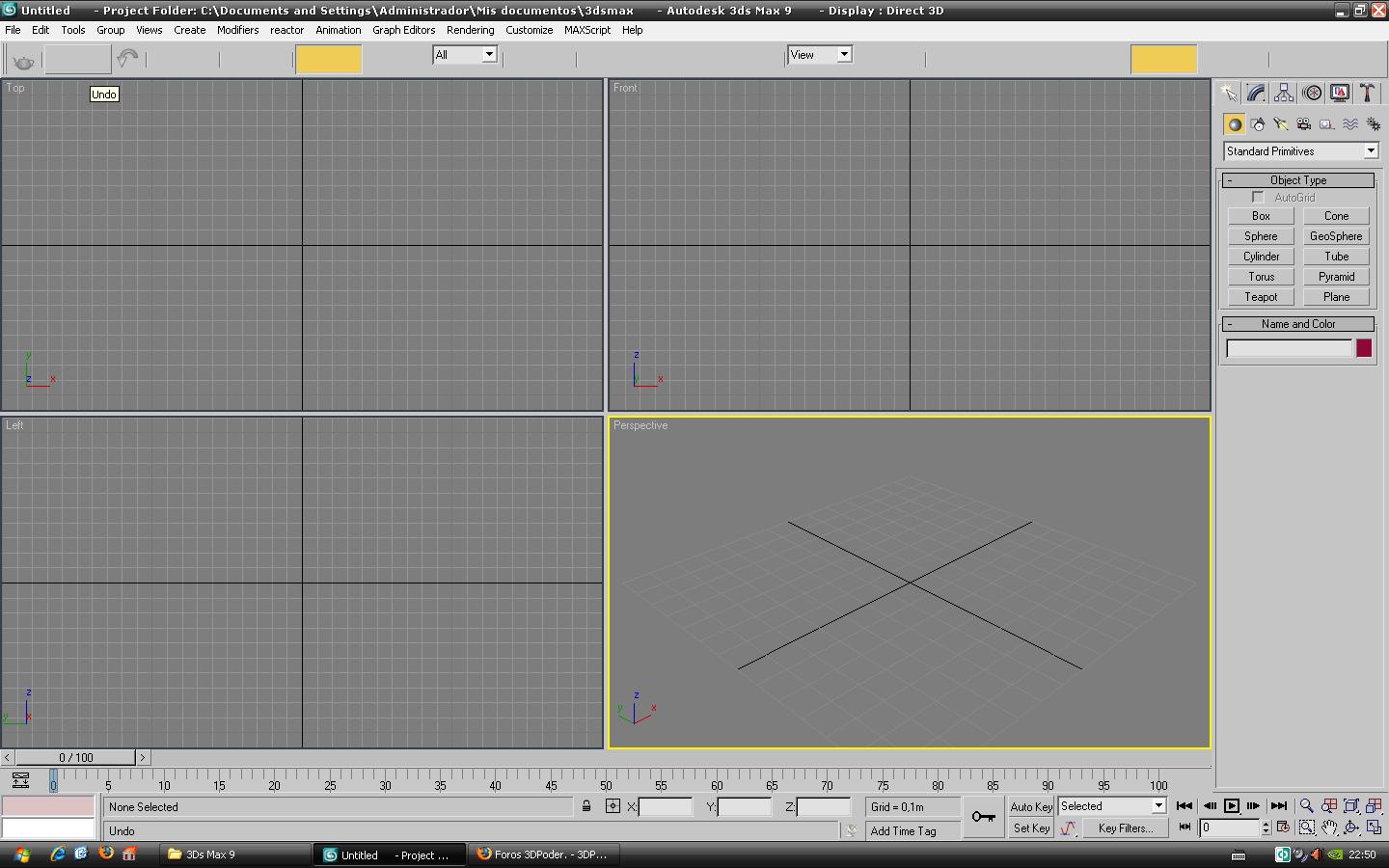Open the View reference coordinate dropdown

[820, 55]
